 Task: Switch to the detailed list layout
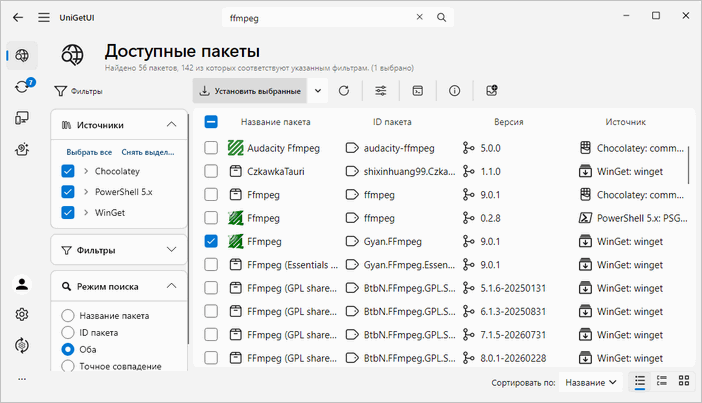coord(662,382)
